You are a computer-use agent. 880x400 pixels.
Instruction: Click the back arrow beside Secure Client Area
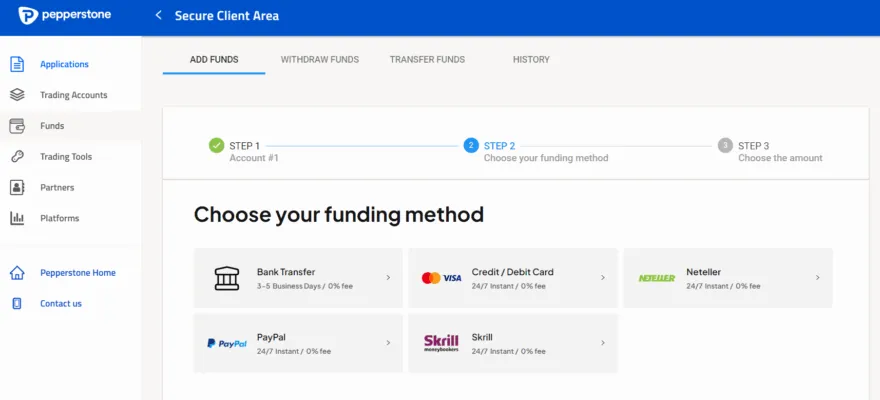pyautogui.click(x=158, y=15)
